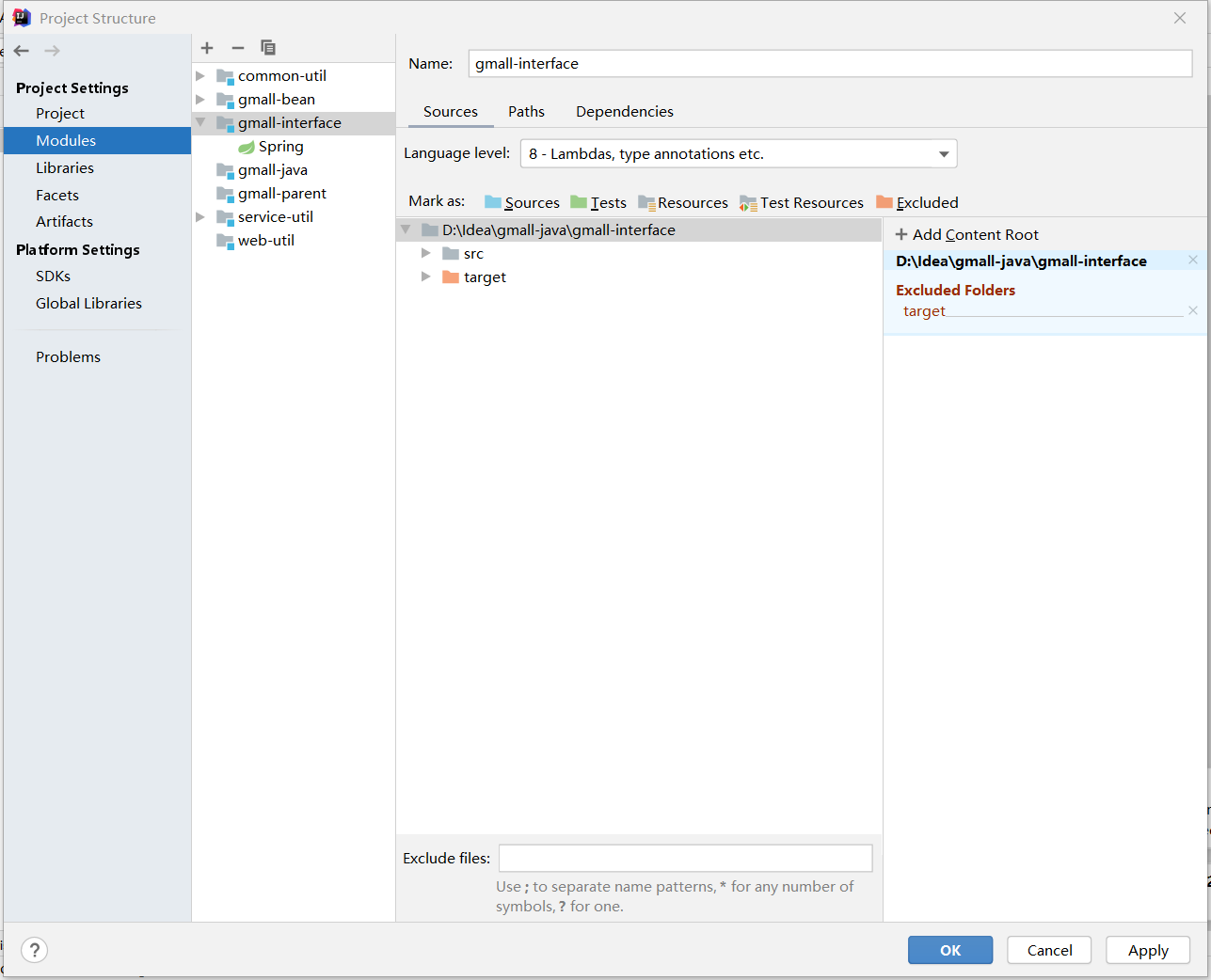
Task: Click the OK button
Action: [x=950, y=950]
